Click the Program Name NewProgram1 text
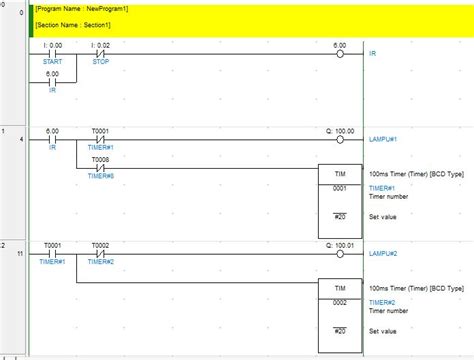This screenshot has width=474, height=360. pos(82,9)
